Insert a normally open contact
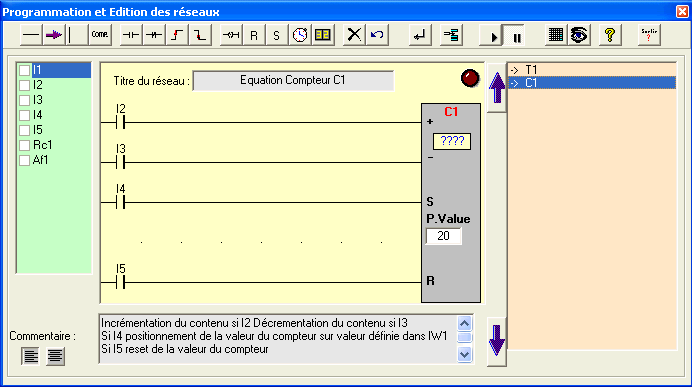The height and width of the screenshot is (387, 692). [131, 35]
